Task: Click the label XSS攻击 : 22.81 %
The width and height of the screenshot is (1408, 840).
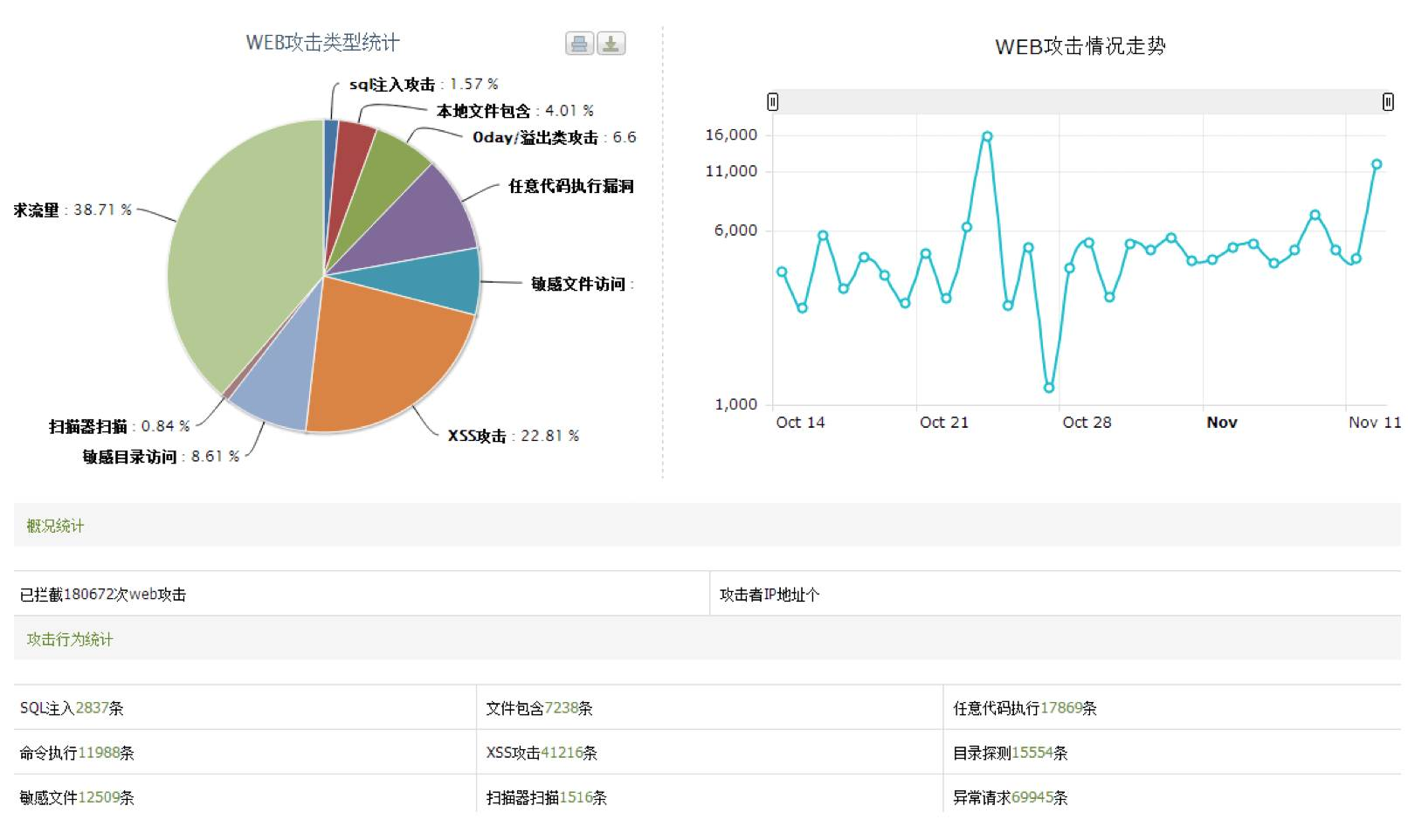Action: pyautogui.click(x=514, y=436)
